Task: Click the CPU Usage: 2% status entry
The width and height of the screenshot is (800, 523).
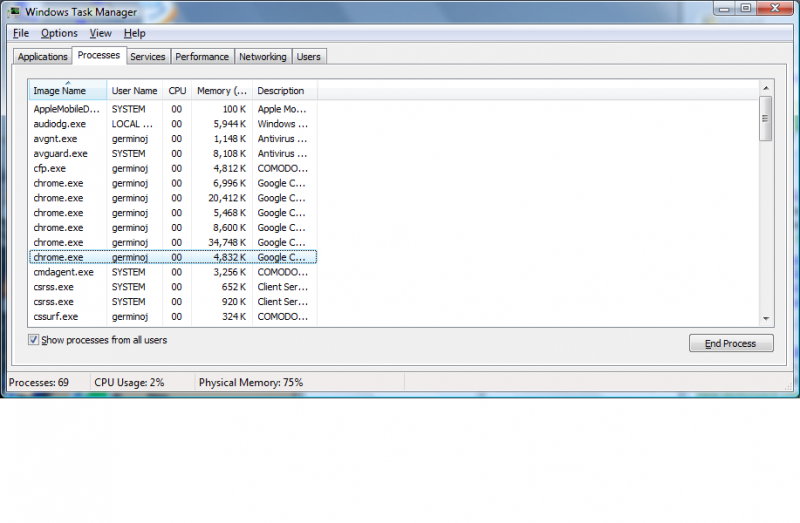Action: click(129, 383)
